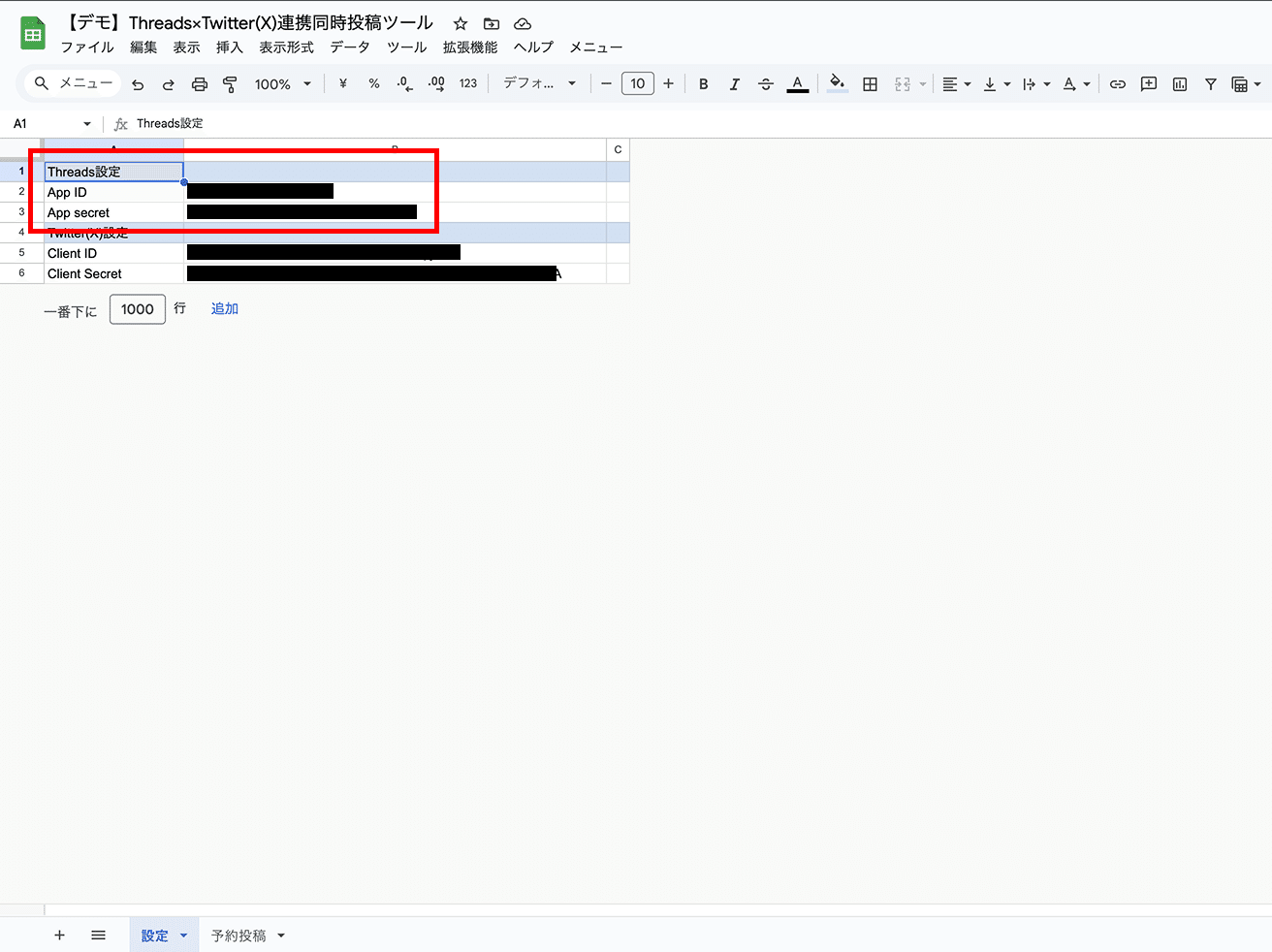Open the ファイル menu

87,48
